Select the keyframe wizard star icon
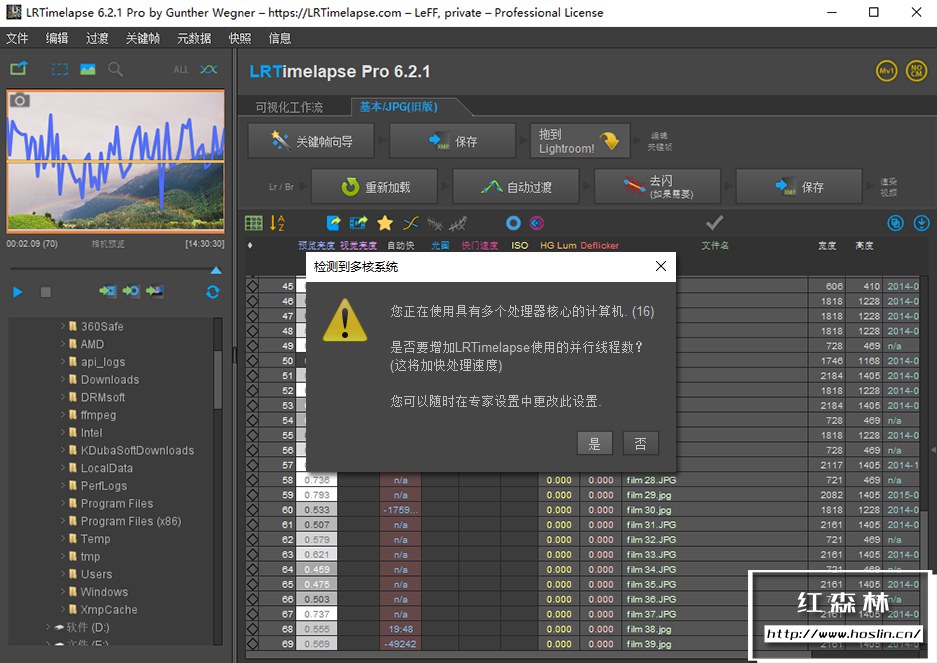This screenshot has height=663, width=937. [383, 222]
